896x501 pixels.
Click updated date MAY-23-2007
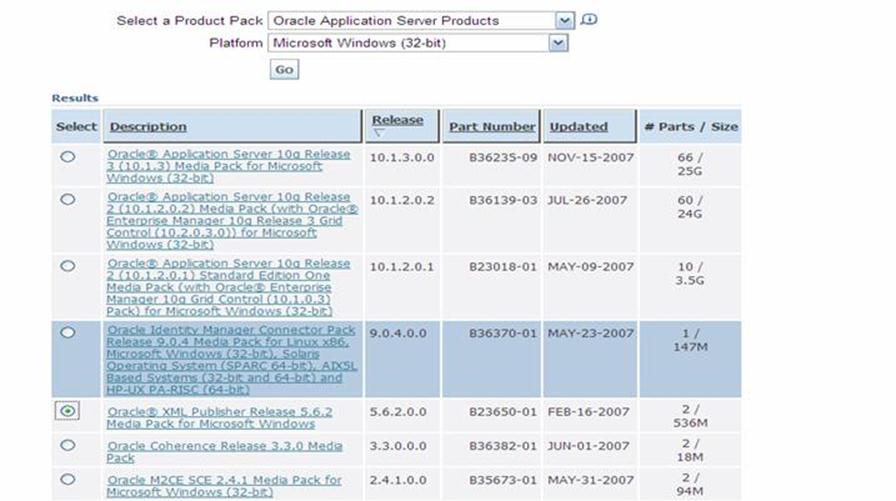click(x=591, y=333)
